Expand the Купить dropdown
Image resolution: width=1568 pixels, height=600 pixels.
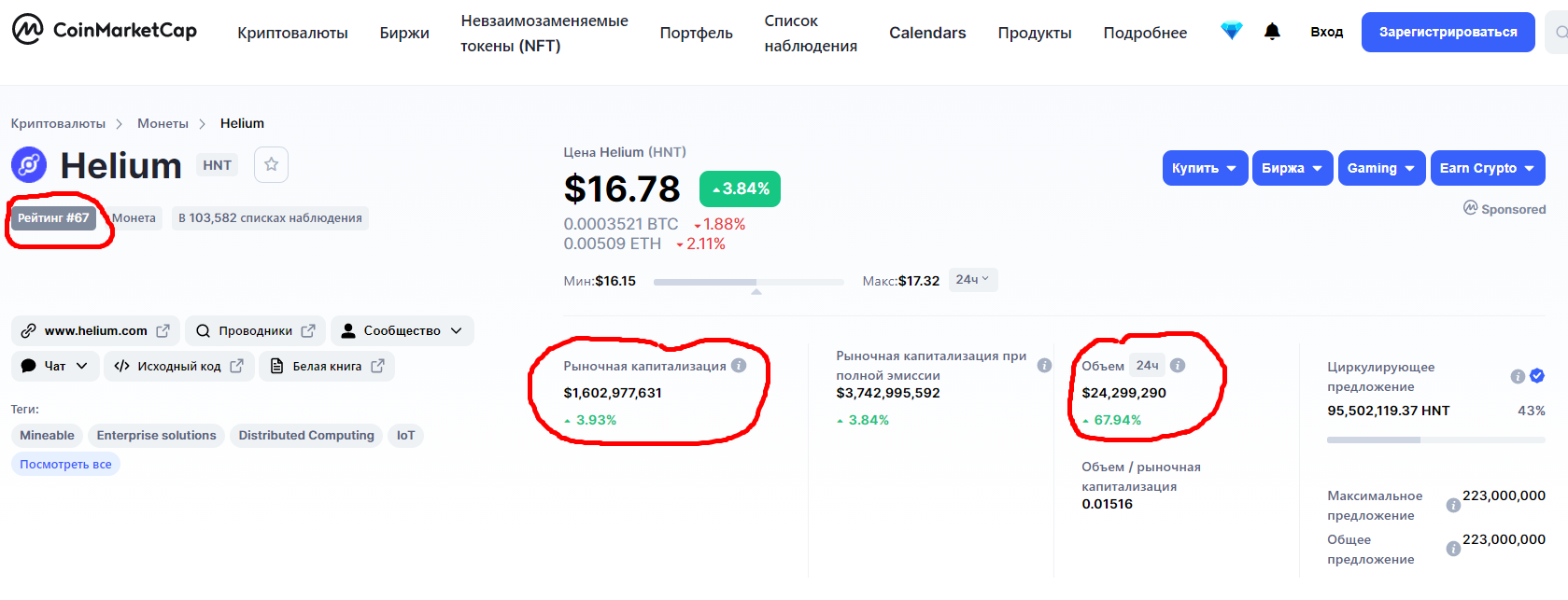click(x=1205, y=168)
